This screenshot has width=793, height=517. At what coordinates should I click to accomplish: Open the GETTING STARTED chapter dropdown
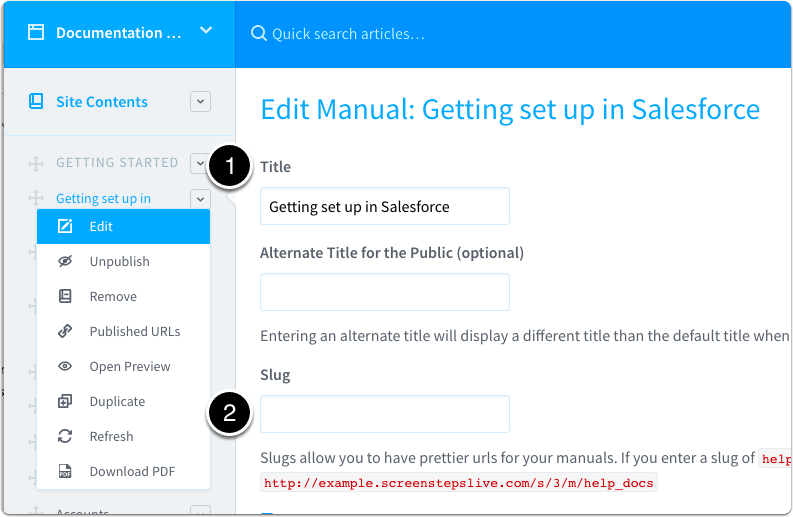[200, 163]
